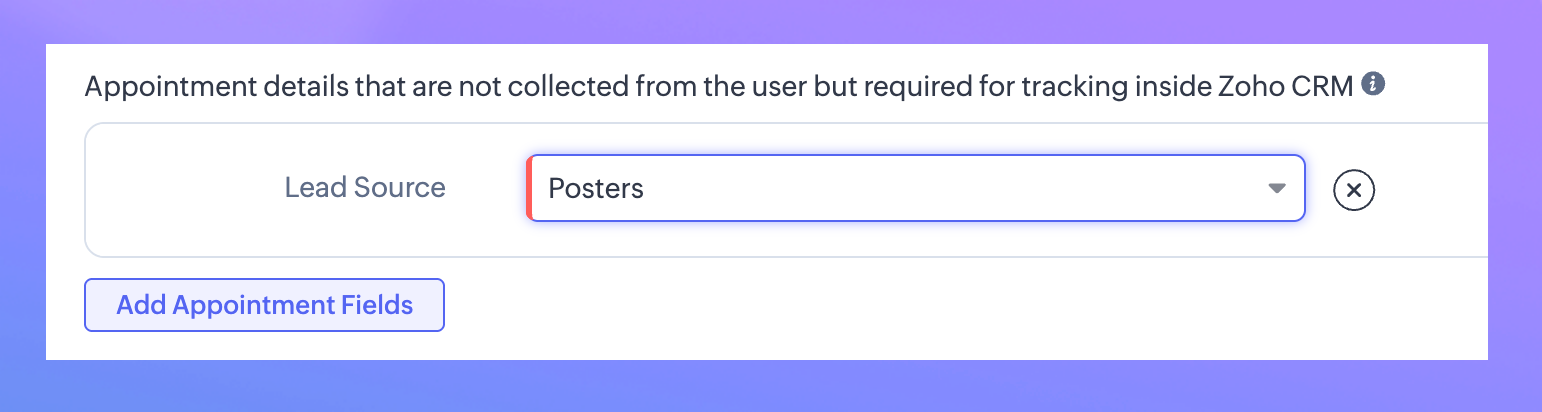Remove the Lead Source field row
Viewport: 1542px width, 412px height.
[1354, 189]
